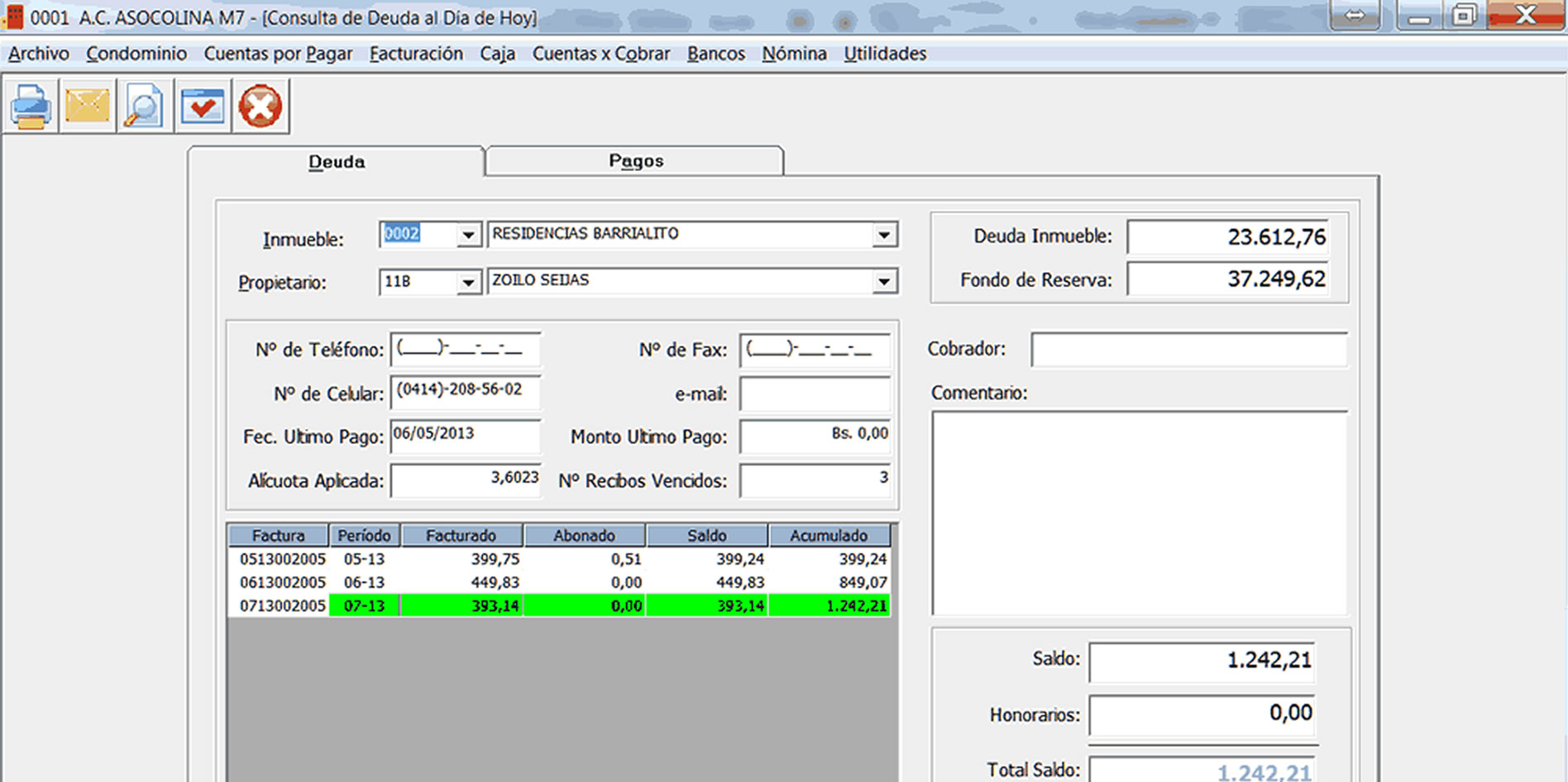Open the magnifier preview icon
This screenshot has height=782, width=1568.
(145, 107)
